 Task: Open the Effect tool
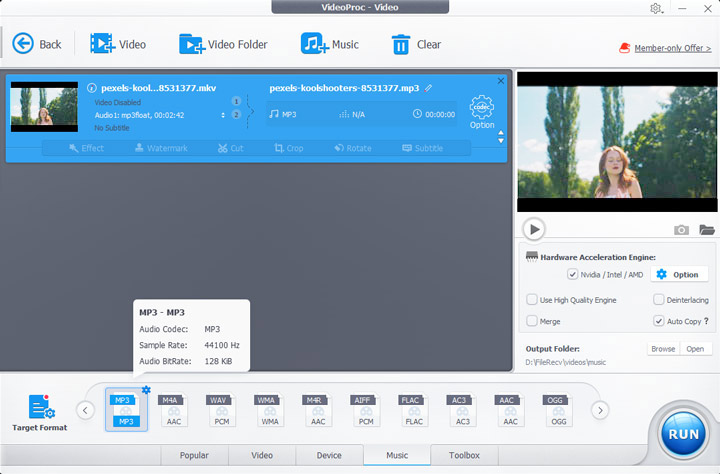[86, 148]
